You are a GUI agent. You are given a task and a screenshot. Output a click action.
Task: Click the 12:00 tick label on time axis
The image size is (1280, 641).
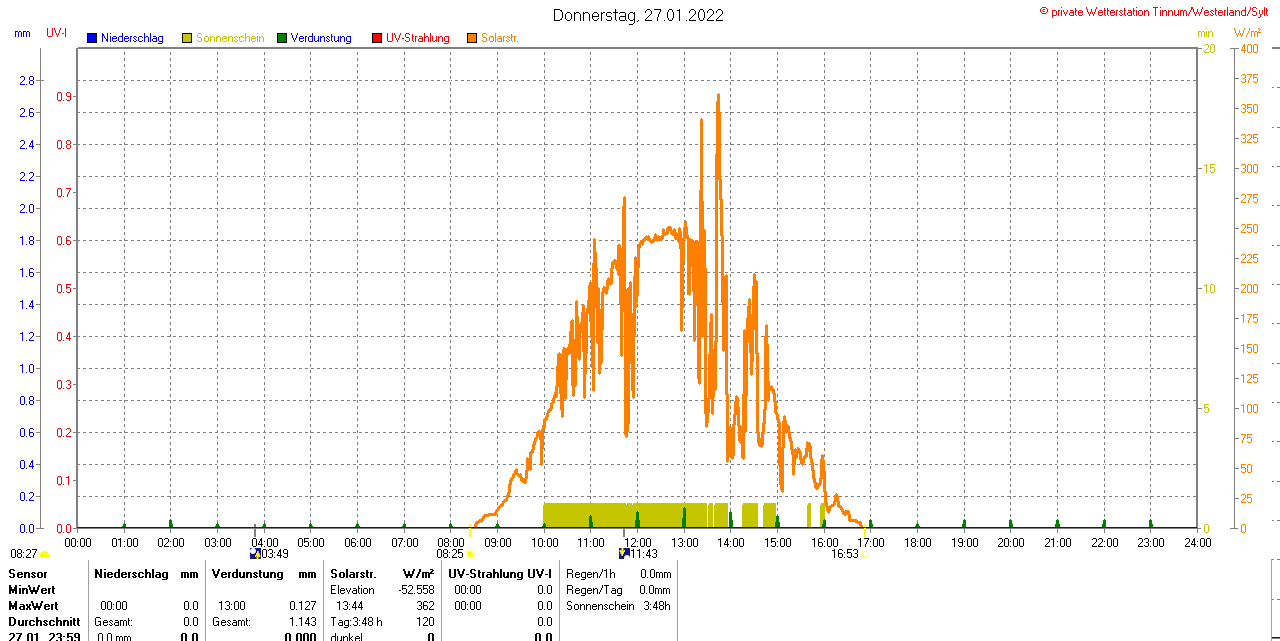(x=638, y=542)
